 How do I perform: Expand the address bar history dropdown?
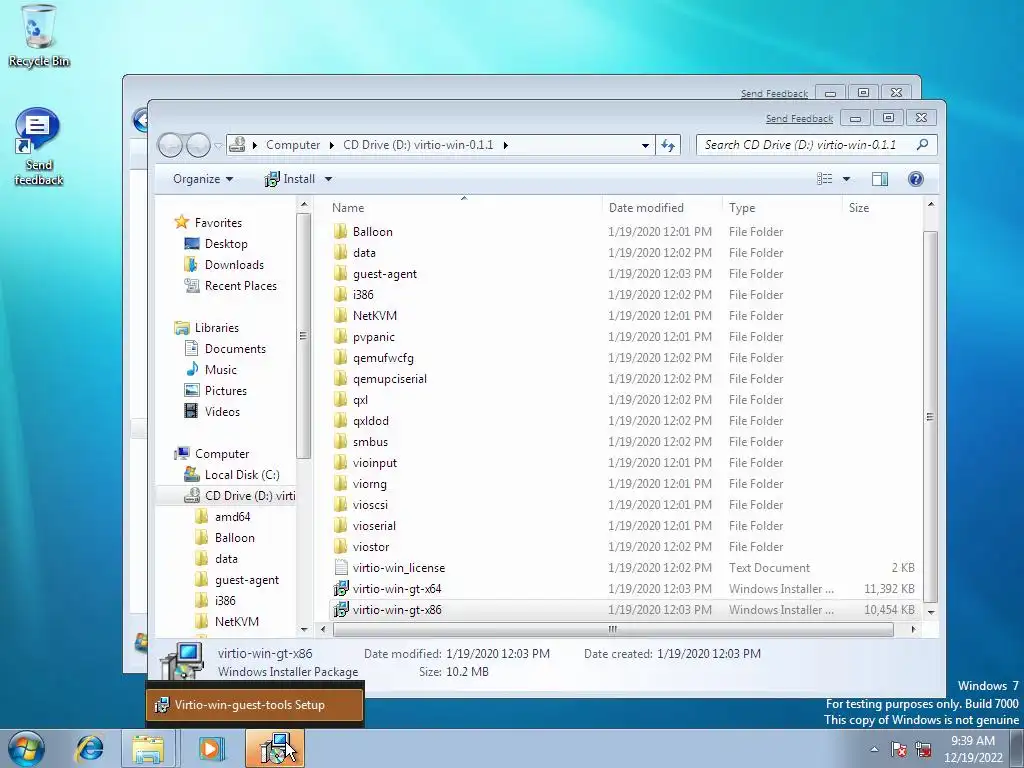pos(645,145)
